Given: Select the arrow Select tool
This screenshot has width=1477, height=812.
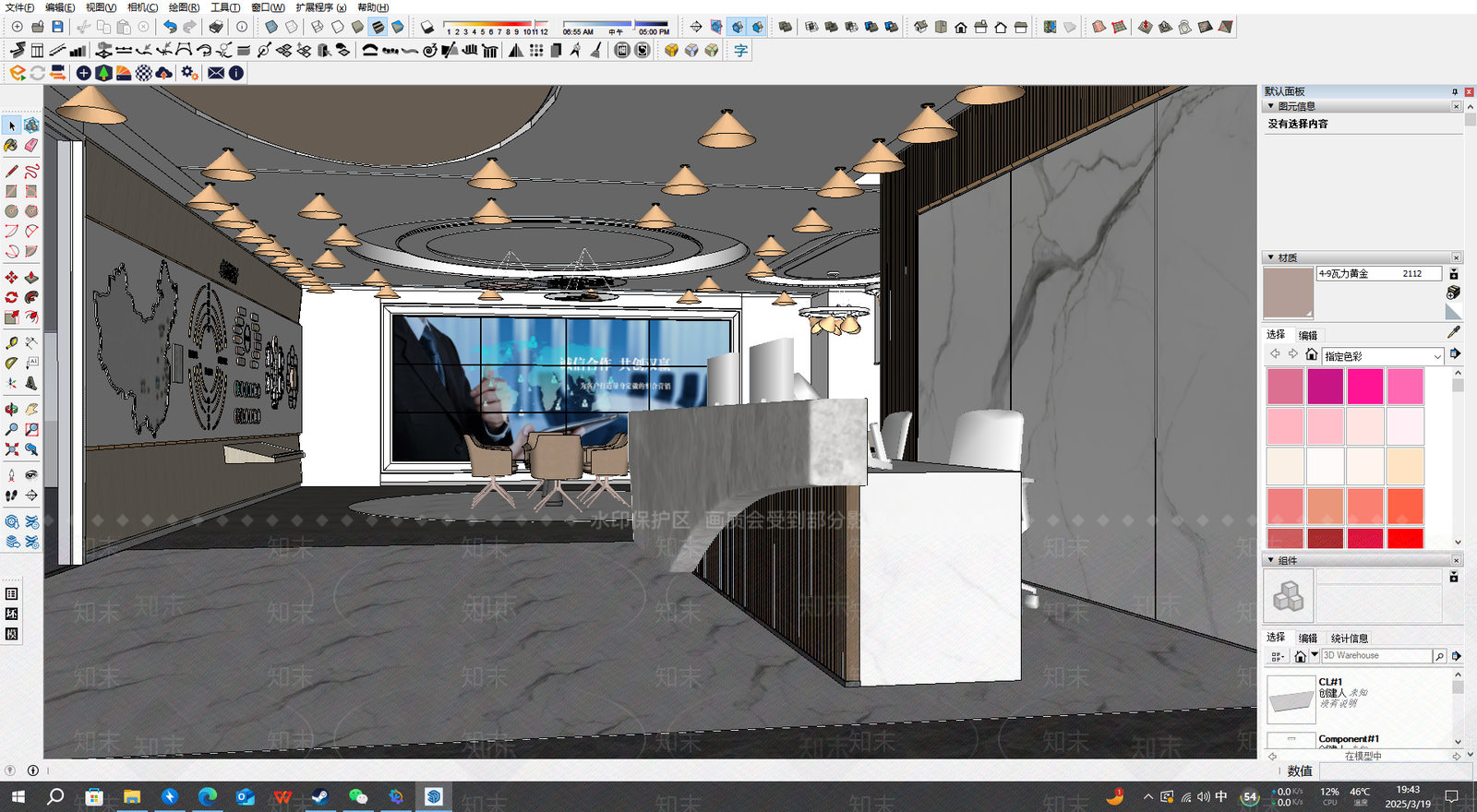Looking at the screenshot, I should [12, 125].
